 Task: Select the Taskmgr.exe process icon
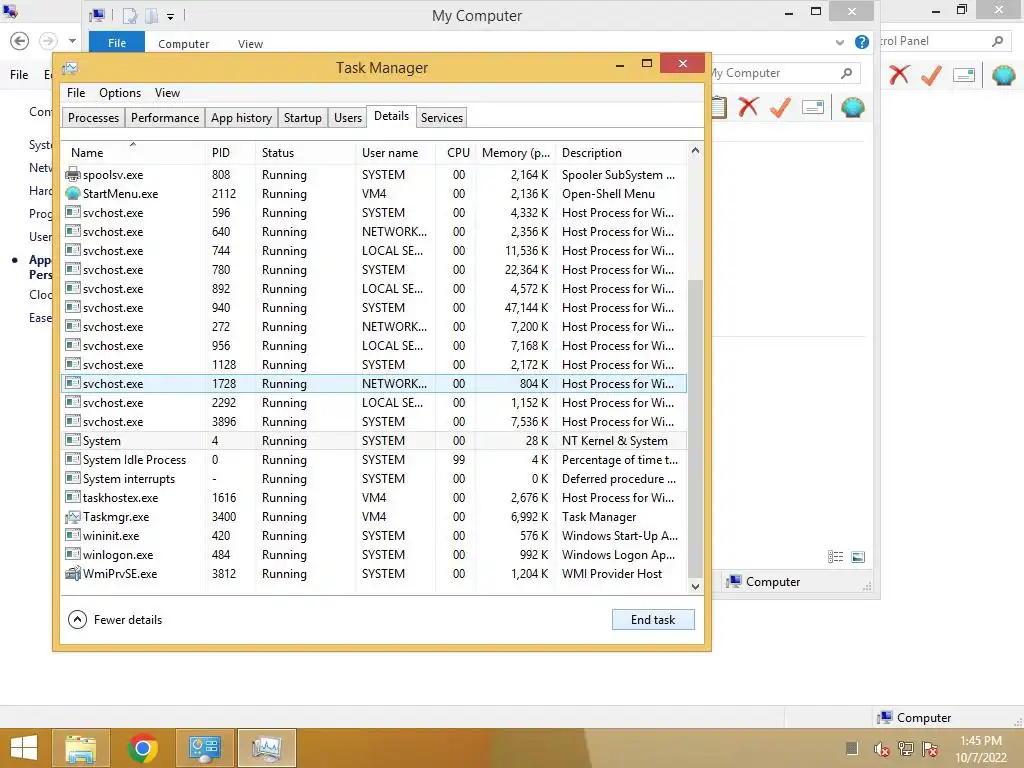72,517
